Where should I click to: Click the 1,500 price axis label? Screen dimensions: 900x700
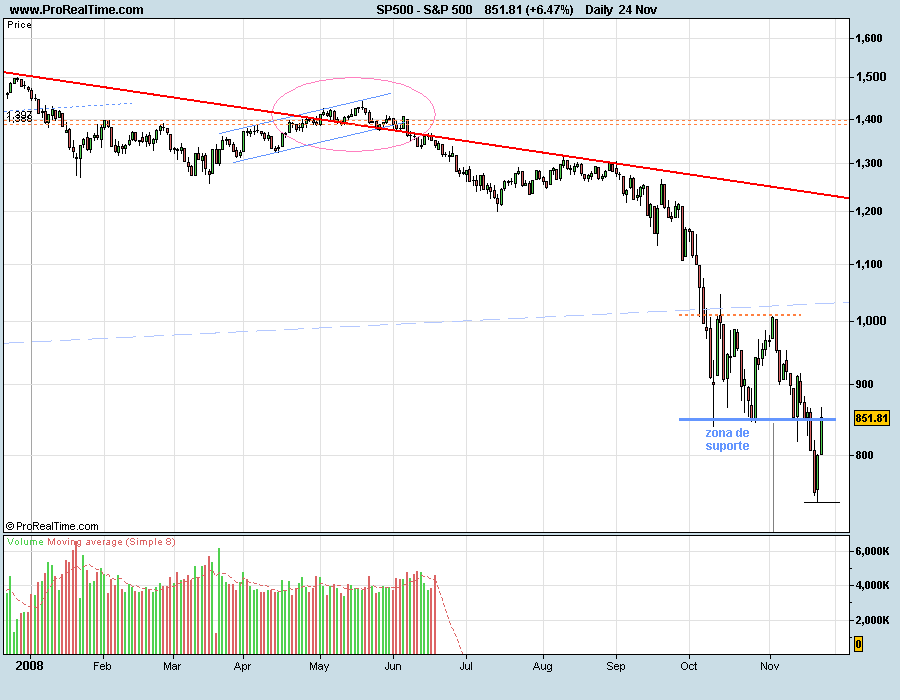pos(870,77)
